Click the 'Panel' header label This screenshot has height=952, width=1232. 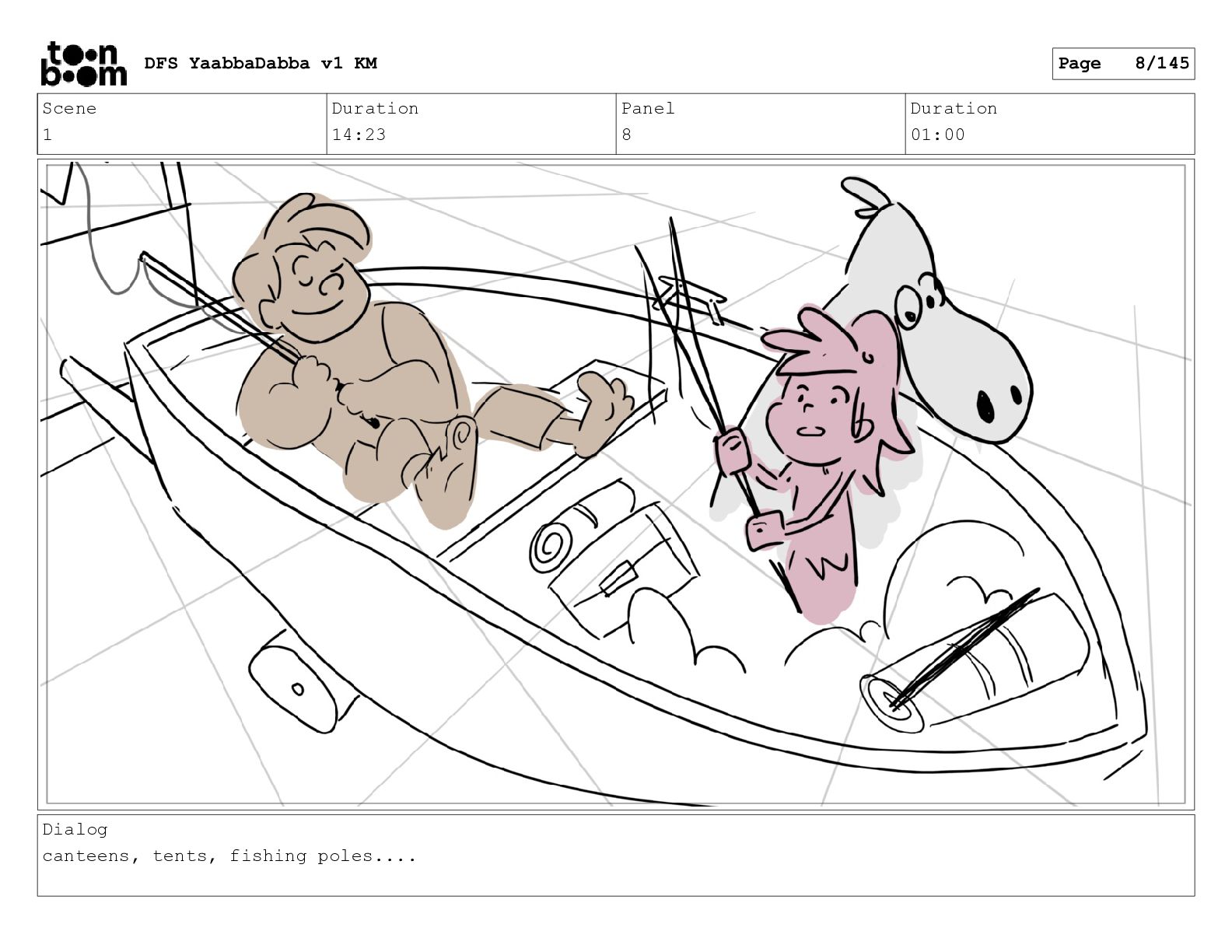click(x=648, y=108)
